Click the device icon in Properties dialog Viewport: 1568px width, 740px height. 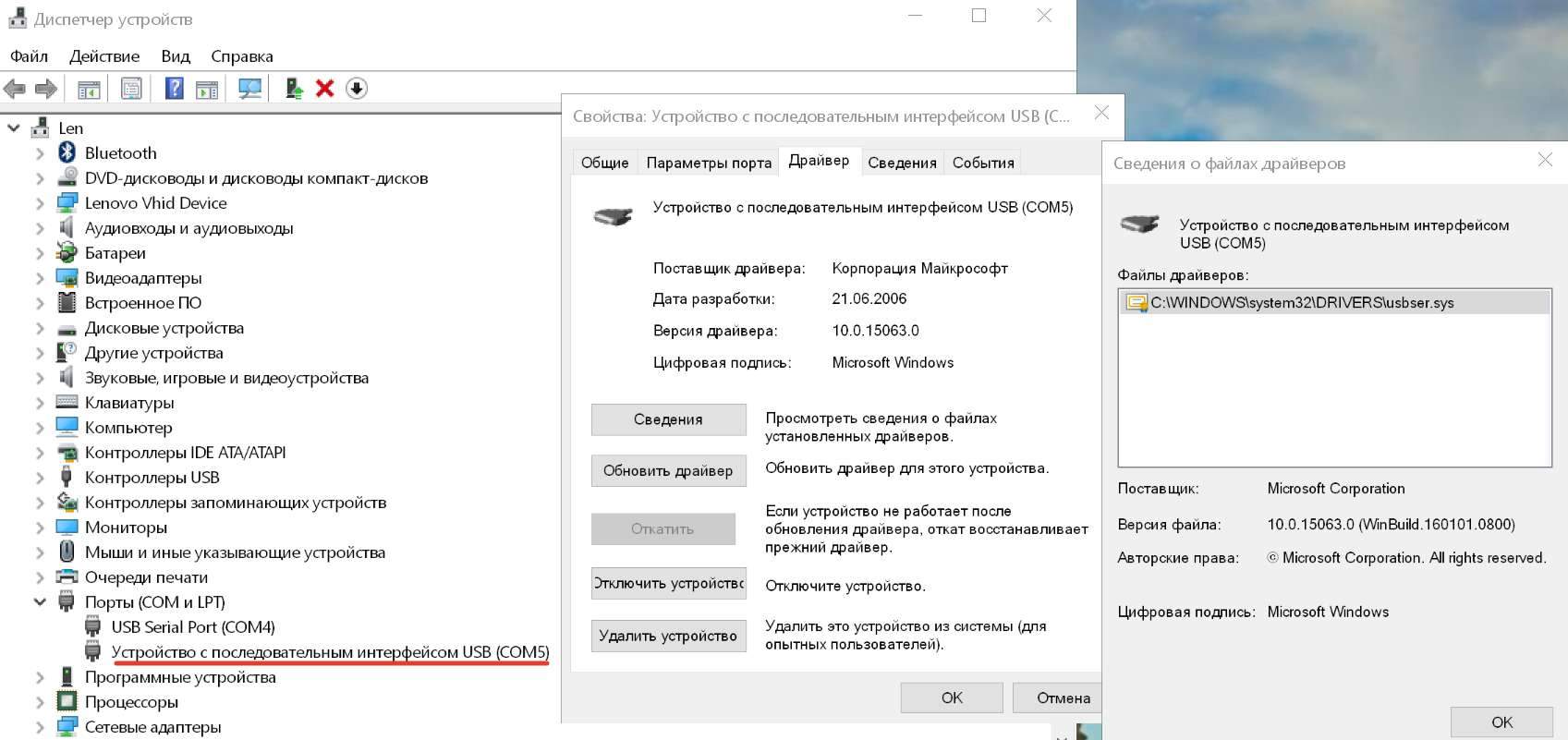pyautogui.click(x=613, y=217)
